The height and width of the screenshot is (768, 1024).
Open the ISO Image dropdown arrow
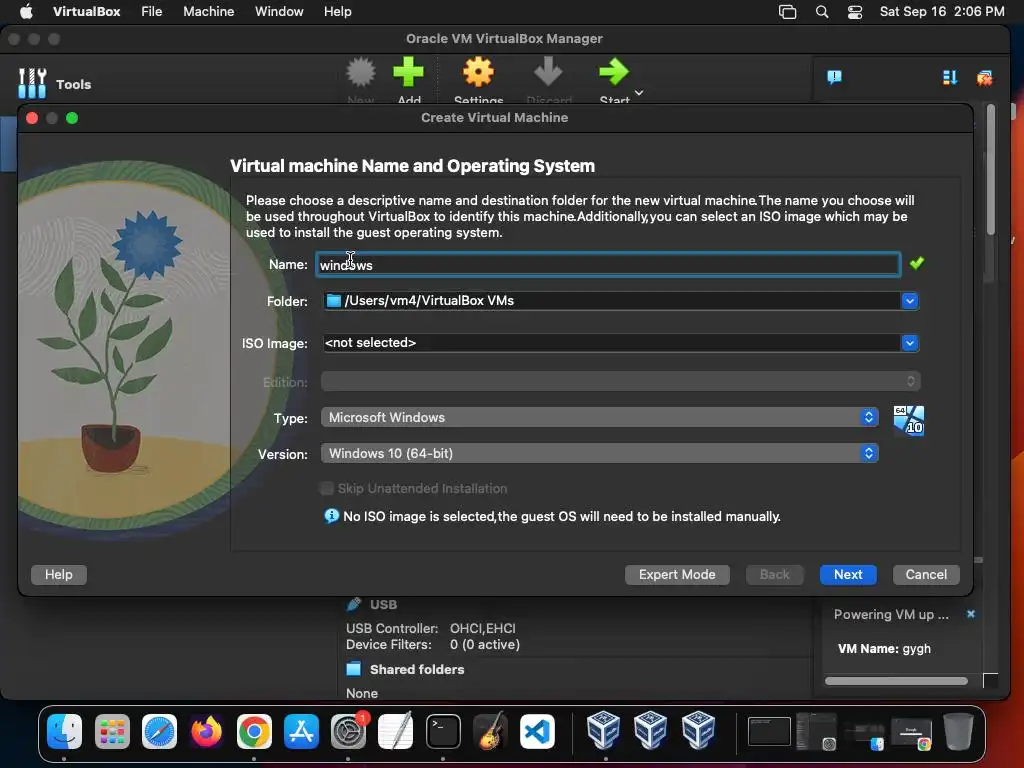pyautogui.click(x=909, y=343)
